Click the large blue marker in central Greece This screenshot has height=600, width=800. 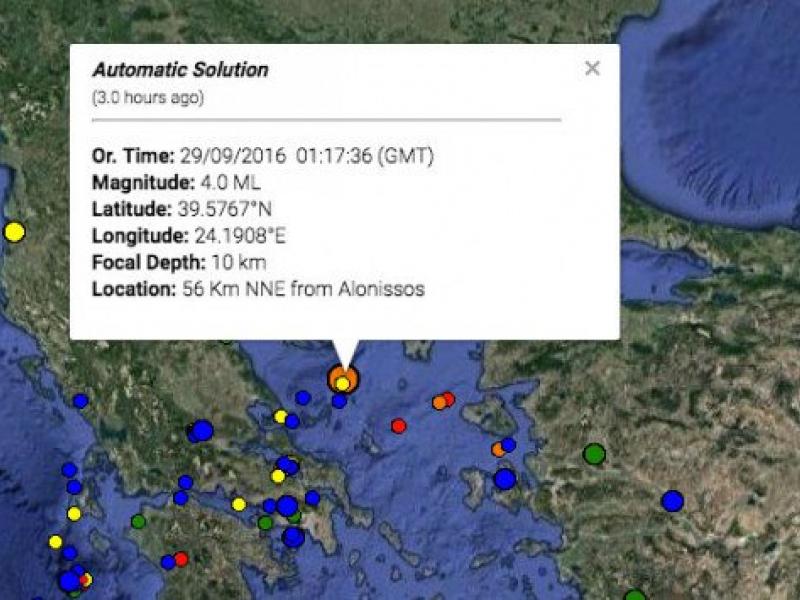[202, 430]
